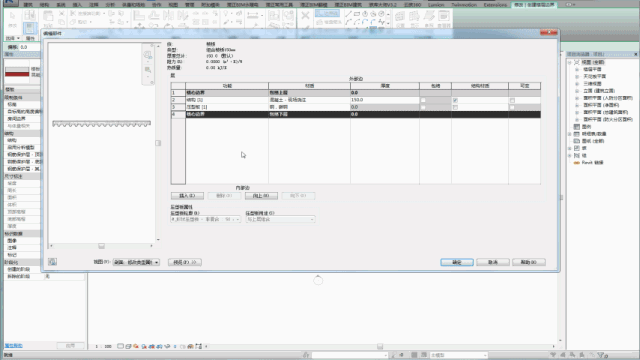Expand the 三维视图 tree node

click(x=577, y=84)
